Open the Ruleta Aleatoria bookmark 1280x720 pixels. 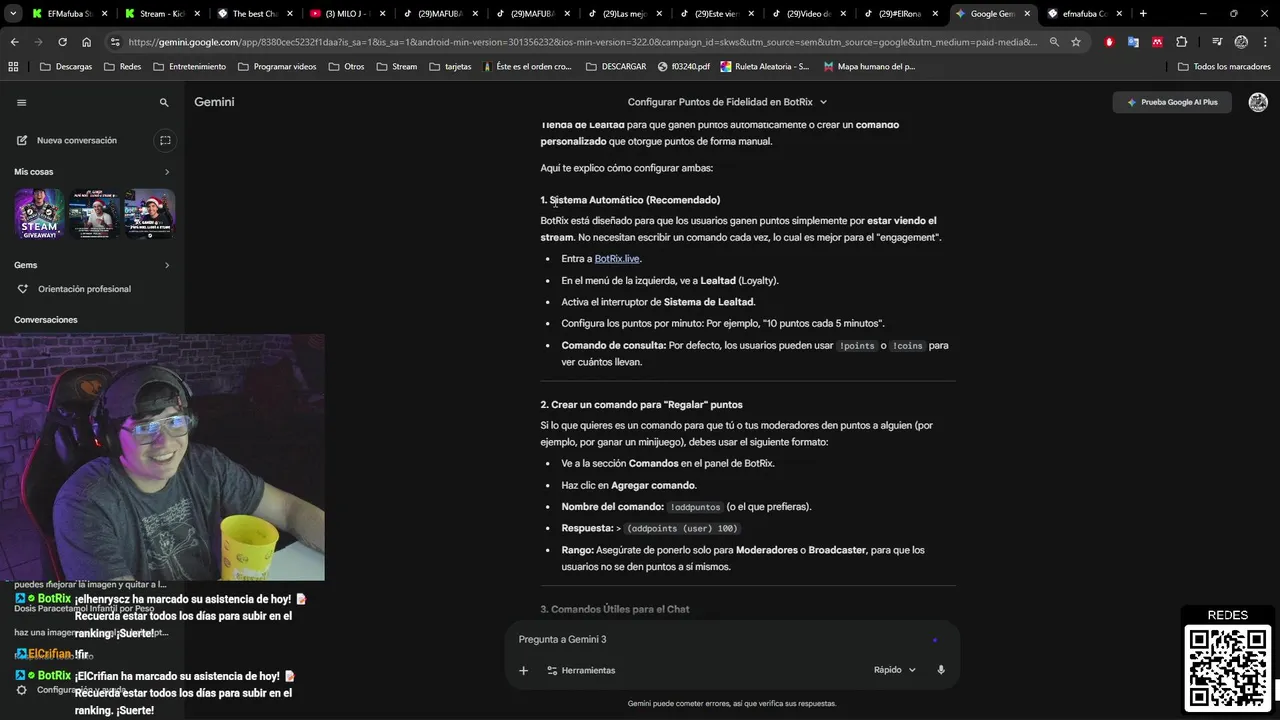765,66
